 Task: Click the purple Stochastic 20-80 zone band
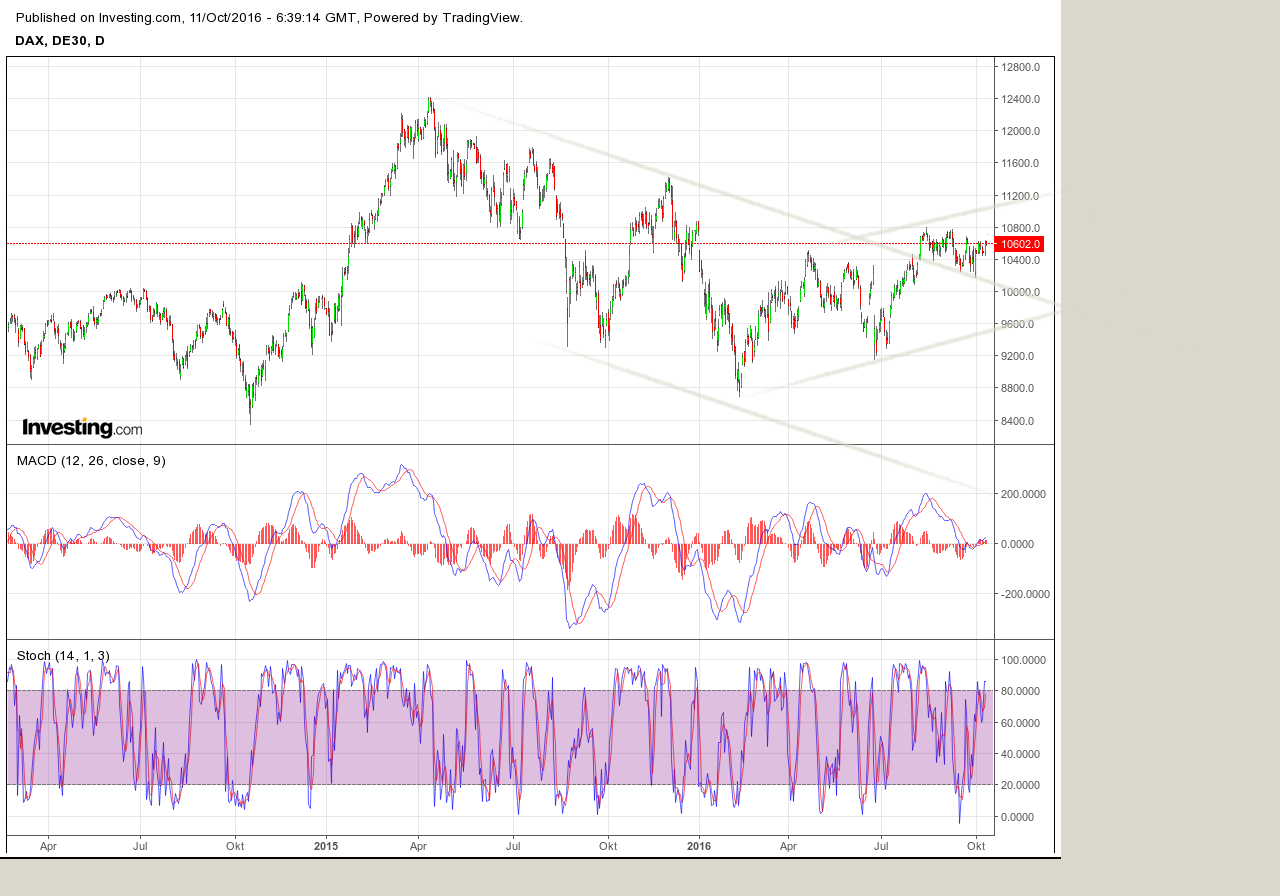pos(500,737)
